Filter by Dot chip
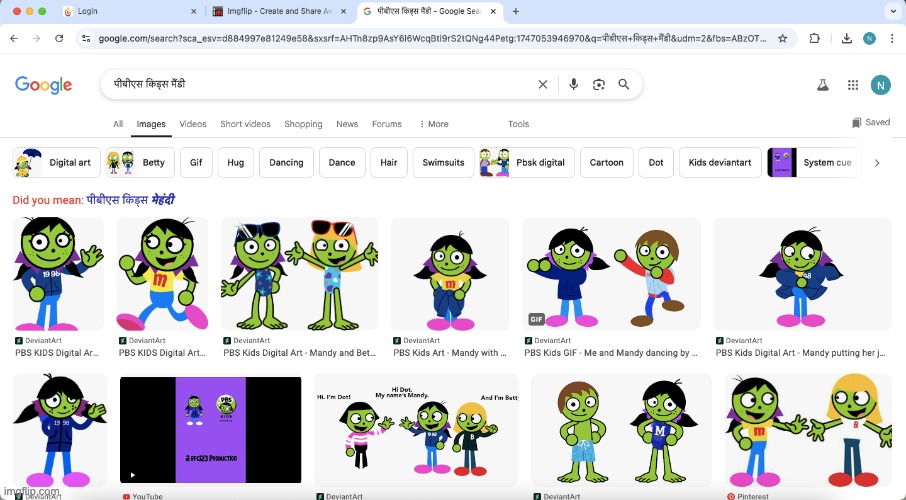This screenshot has width=906, height=500. point(656,162)
